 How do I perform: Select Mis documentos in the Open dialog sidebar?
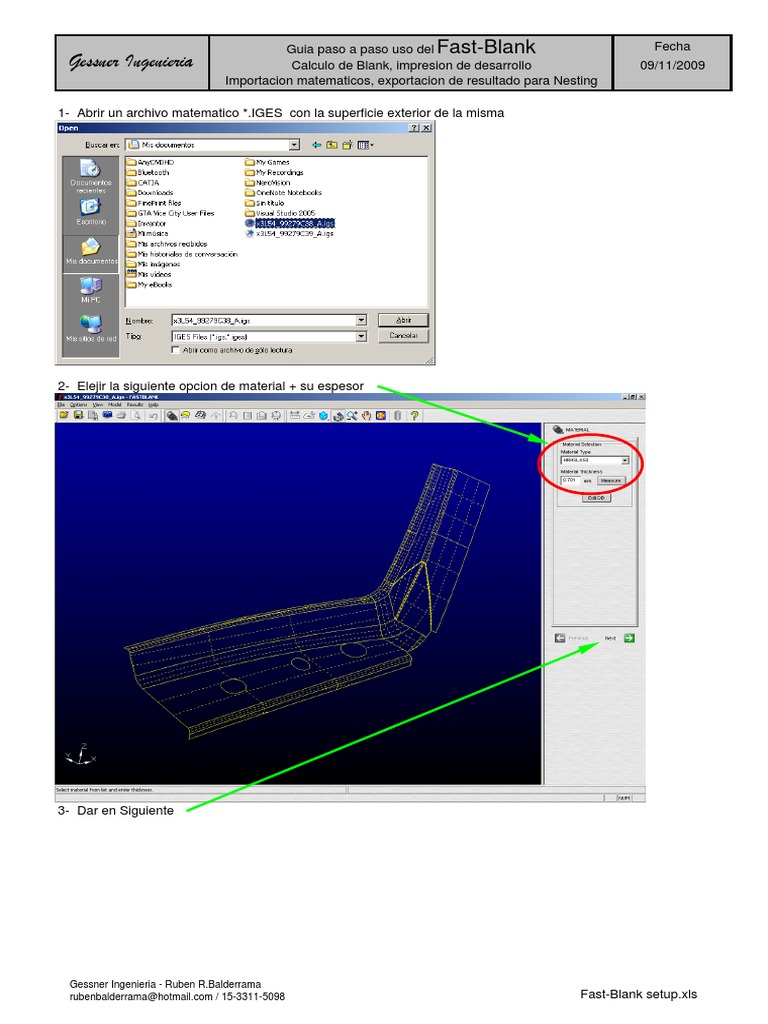[91, 251]
